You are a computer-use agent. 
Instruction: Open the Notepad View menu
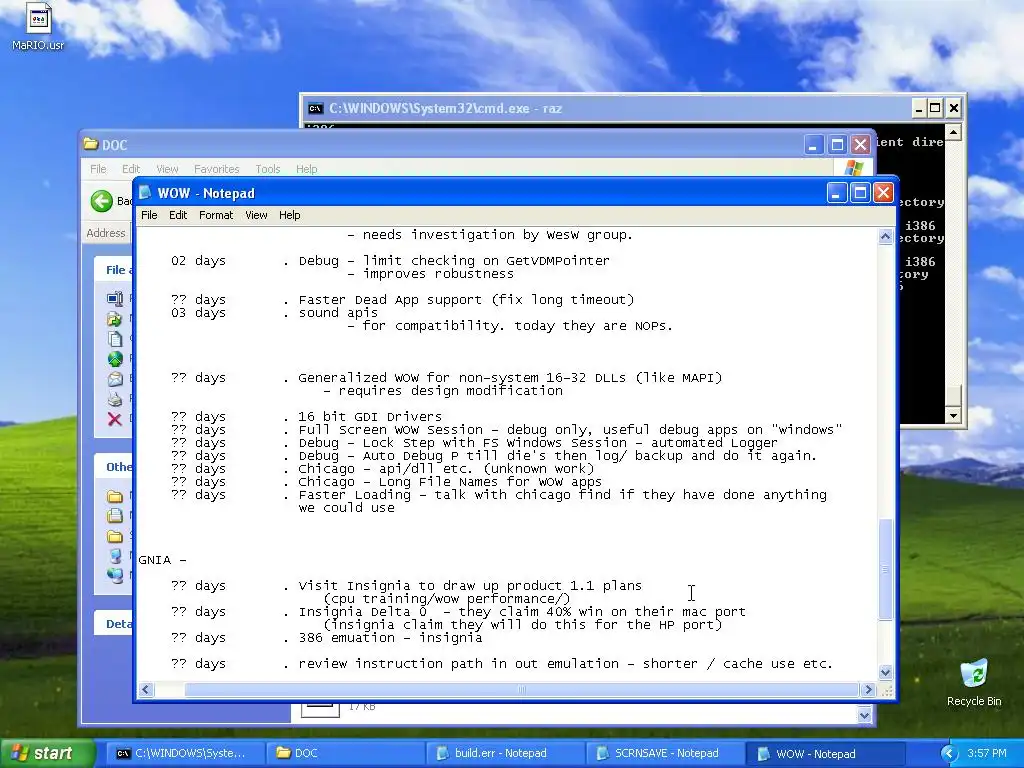[256, 215]
